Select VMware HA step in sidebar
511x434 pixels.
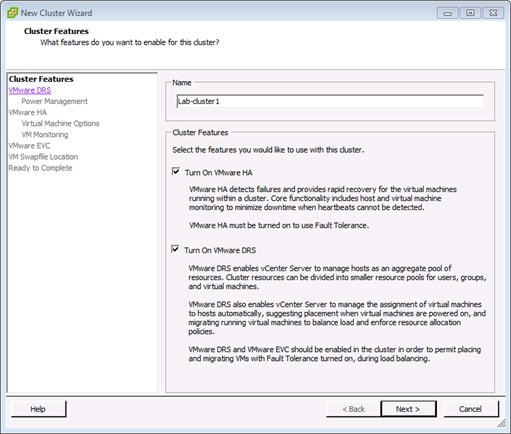click(28, 112)
